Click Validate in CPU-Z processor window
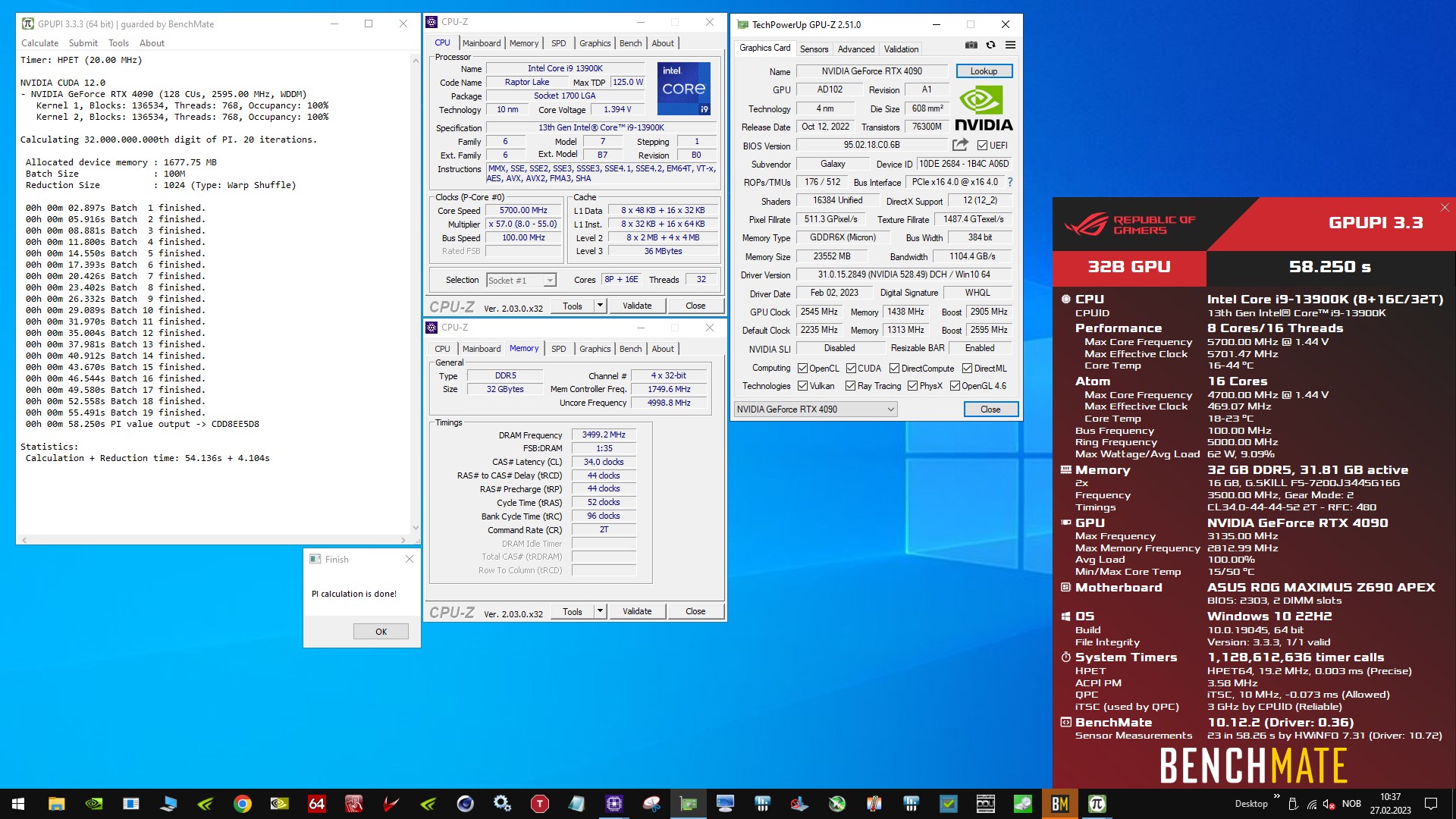Viewport: 1456px width, 819px height. pos(637,306)
